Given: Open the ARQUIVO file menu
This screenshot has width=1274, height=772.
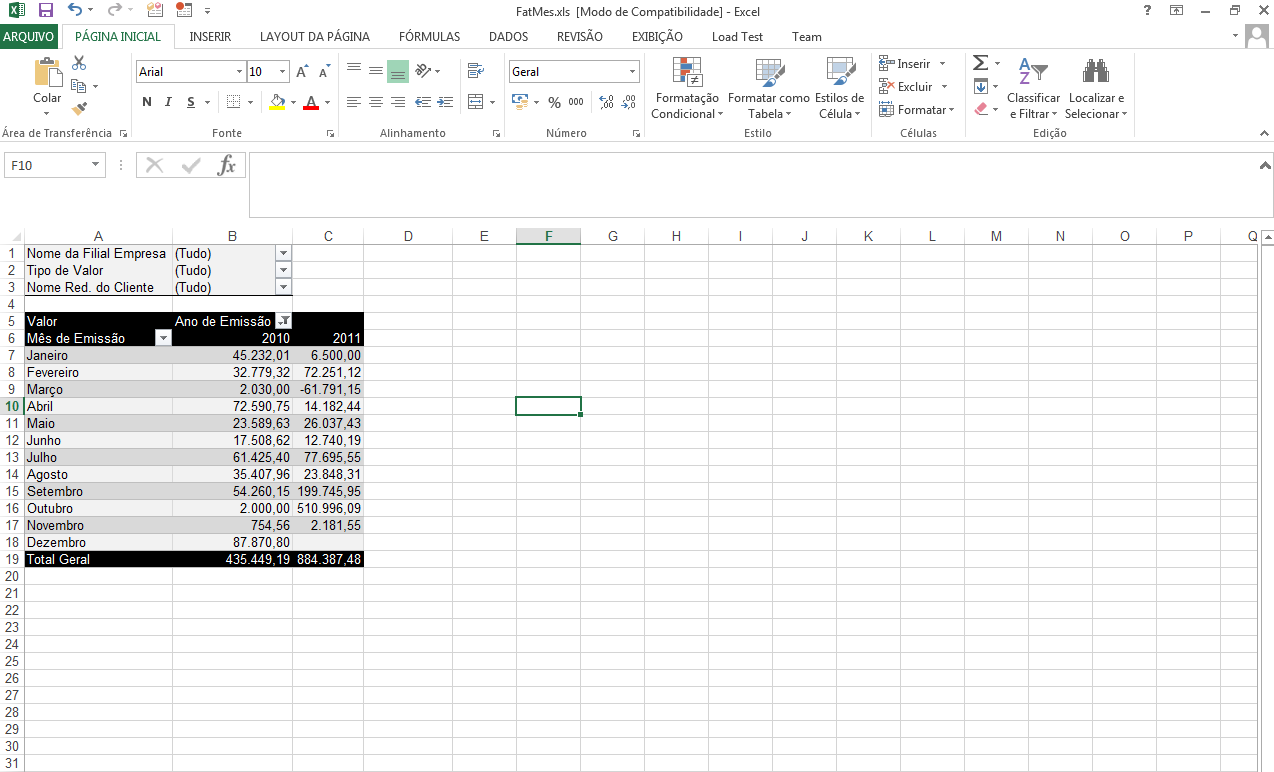Looking at the screenshot, I should [29, 37].
